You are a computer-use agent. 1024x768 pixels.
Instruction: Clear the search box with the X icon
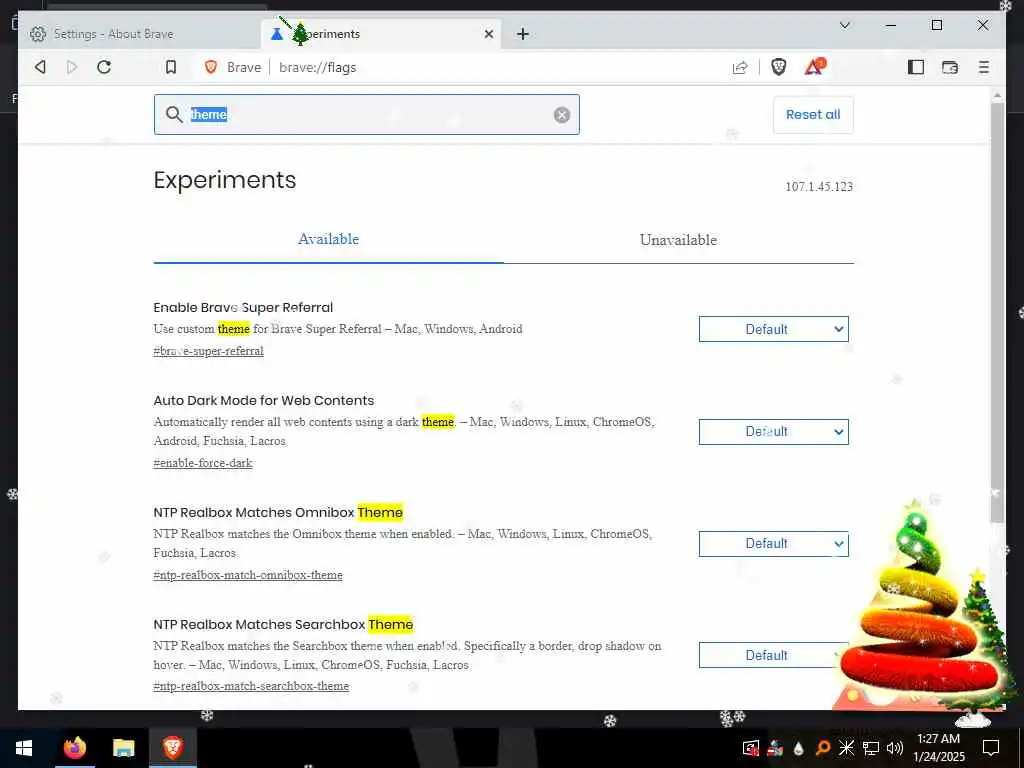click(562, 115)
